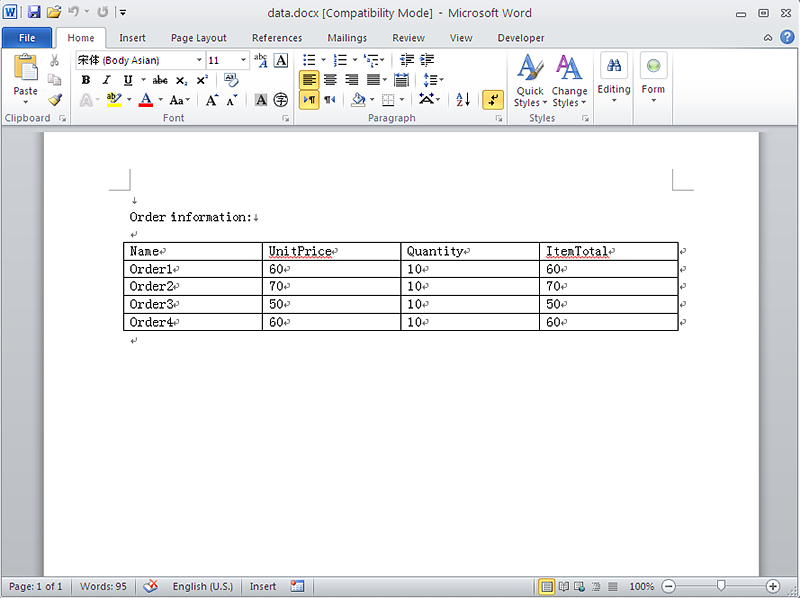Click the Form button in ribbon
Viewport: 800px width, 598px height.
(653, 78)
